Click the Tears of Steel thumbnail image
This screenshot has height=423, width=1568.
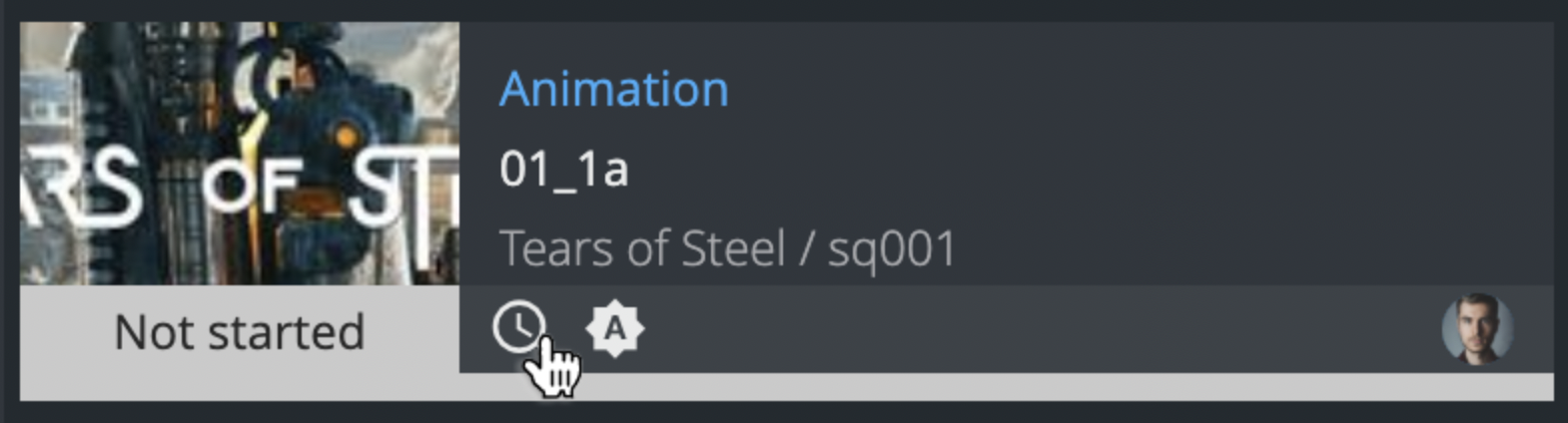(239, 154)
